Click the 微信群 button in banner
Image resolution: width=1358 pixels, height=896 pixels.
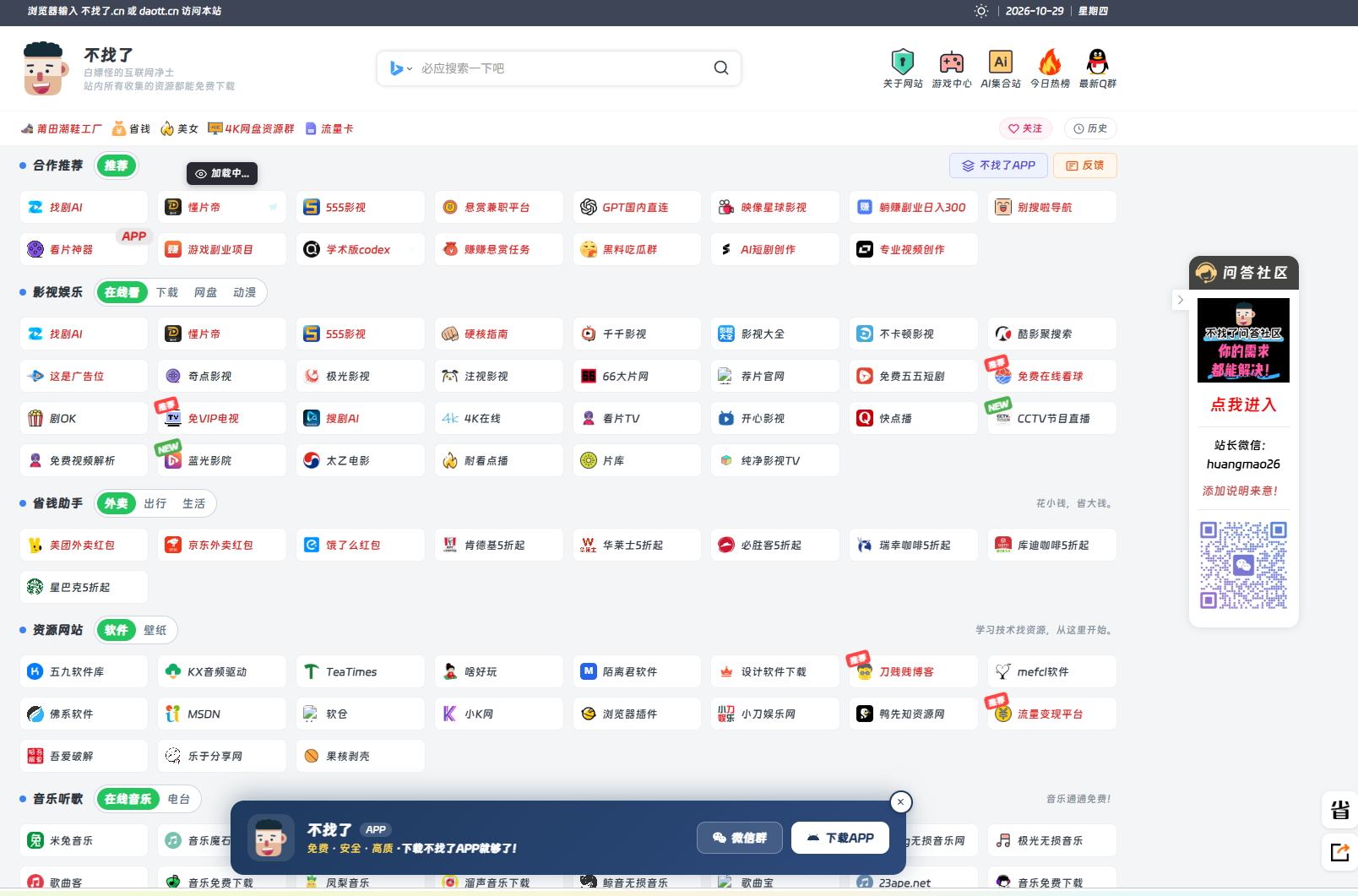740,838
